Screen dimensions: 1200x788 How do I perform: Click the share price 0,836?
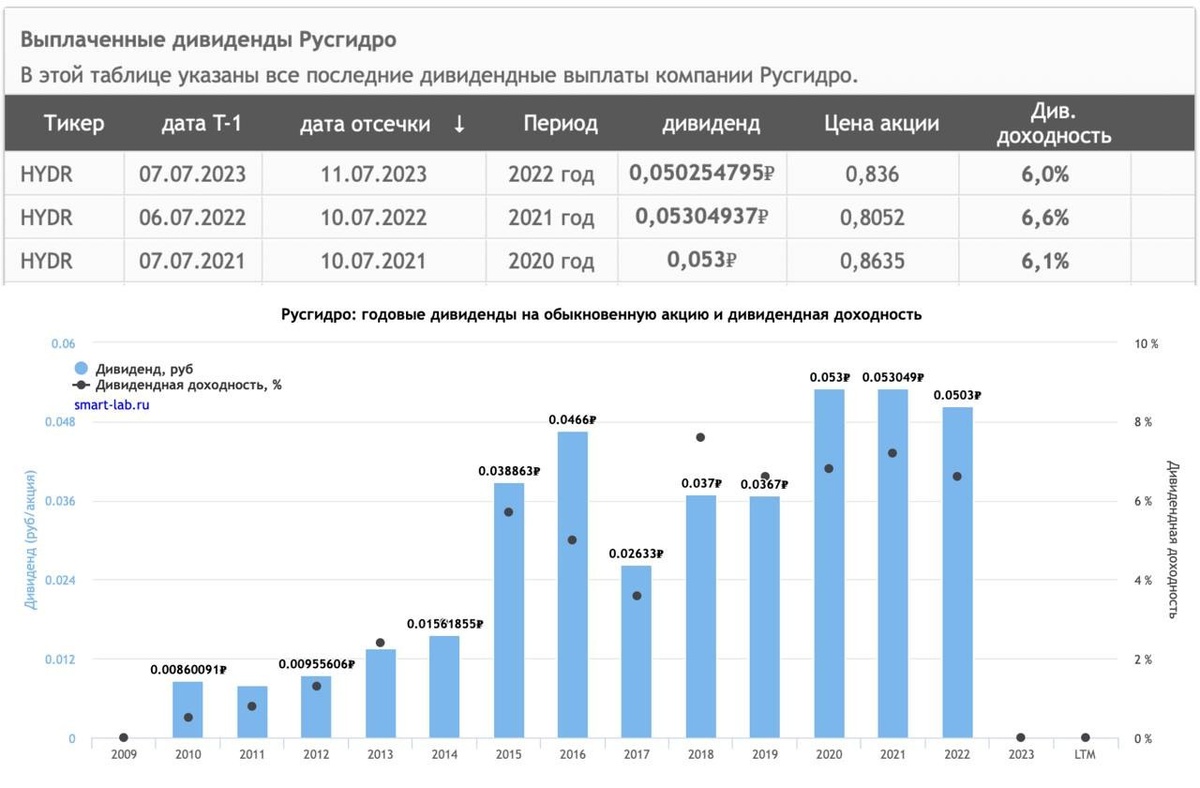coord(872,175)
